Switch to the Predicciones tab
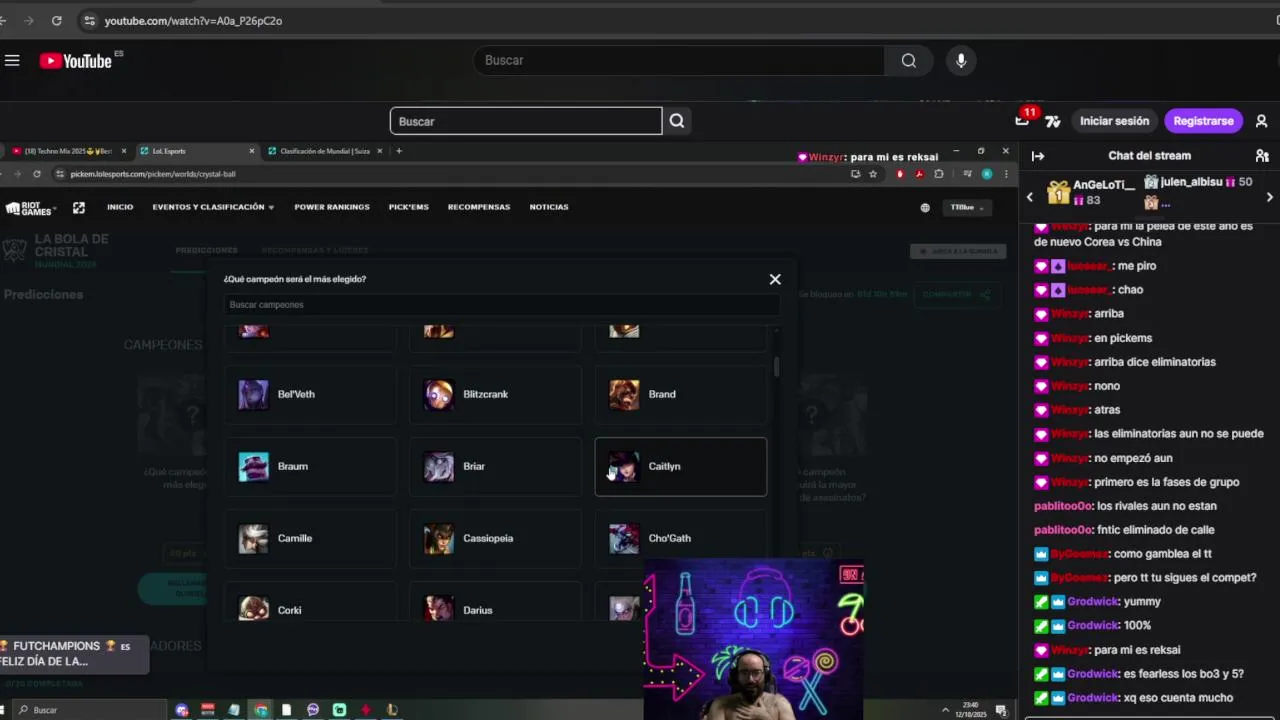Screen dimensions: 1280x720 (206, 250)
